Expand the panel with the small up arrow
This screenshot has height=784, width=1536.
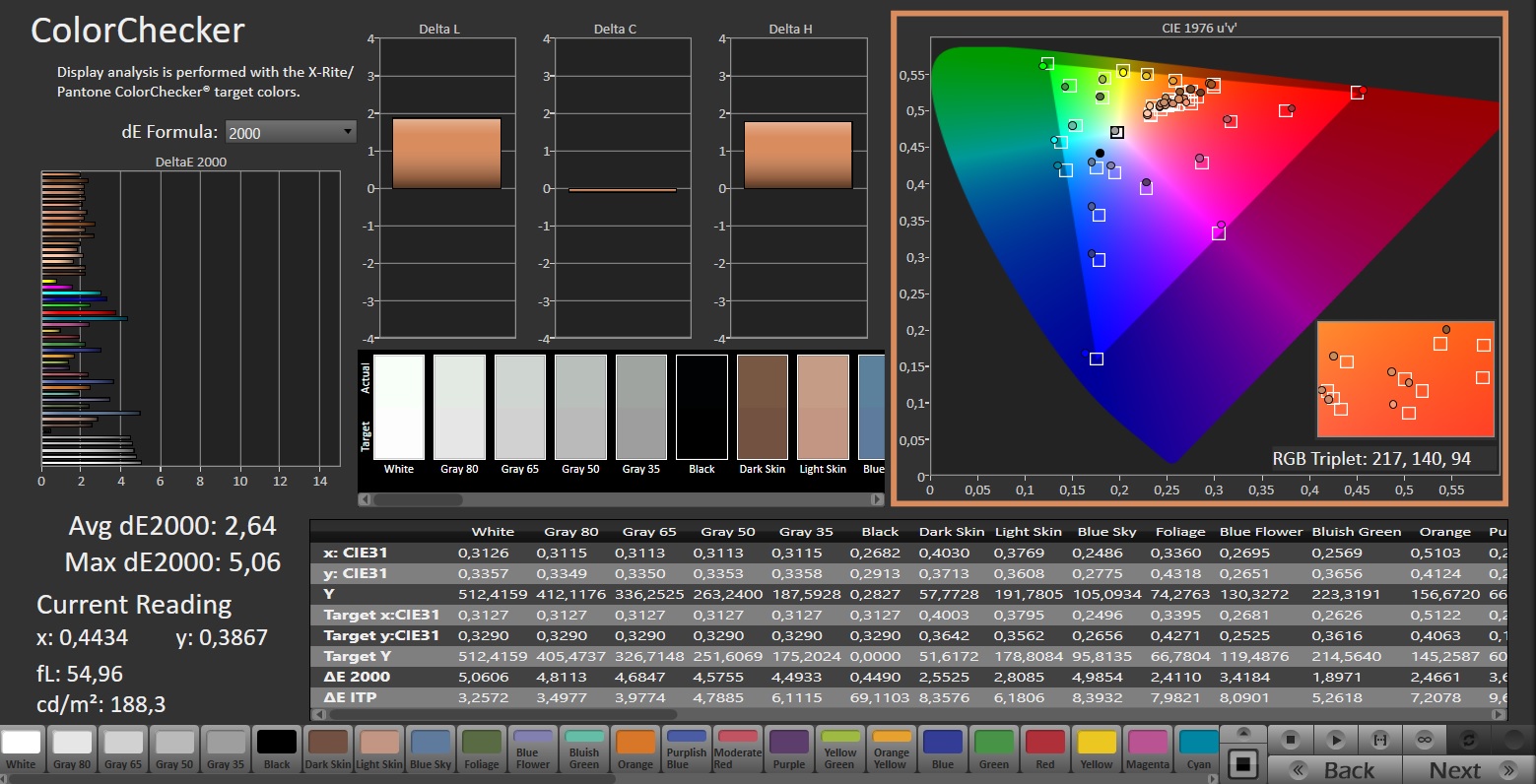(1243, 733)
